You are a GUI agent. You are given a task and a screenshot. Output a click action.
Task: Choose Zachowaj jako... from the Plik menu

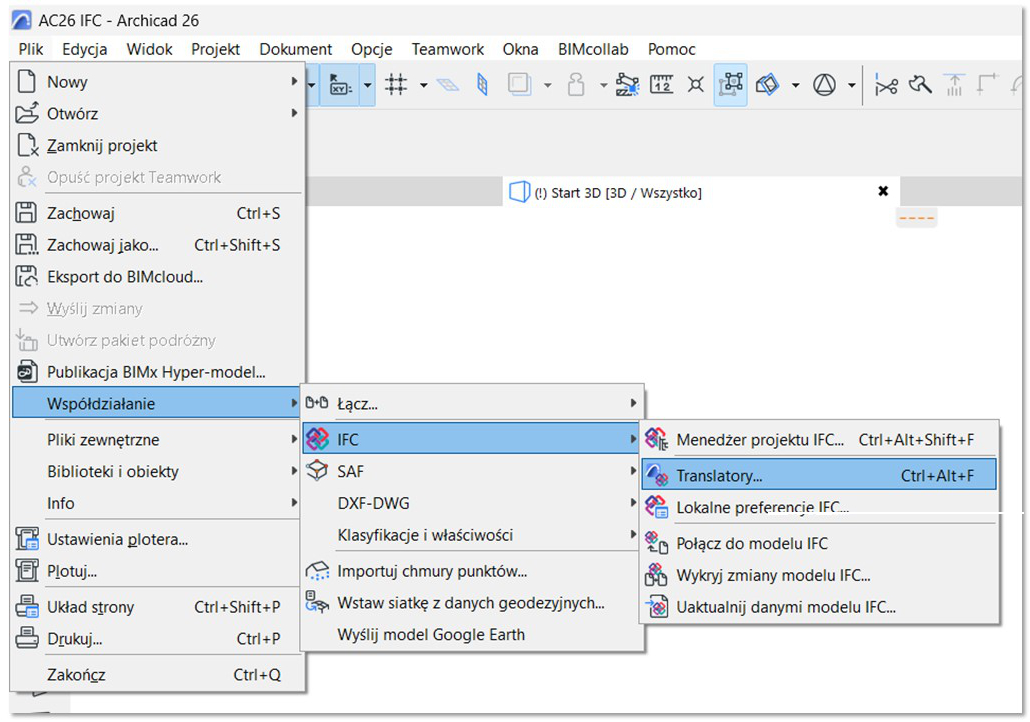tap(158, 245)
